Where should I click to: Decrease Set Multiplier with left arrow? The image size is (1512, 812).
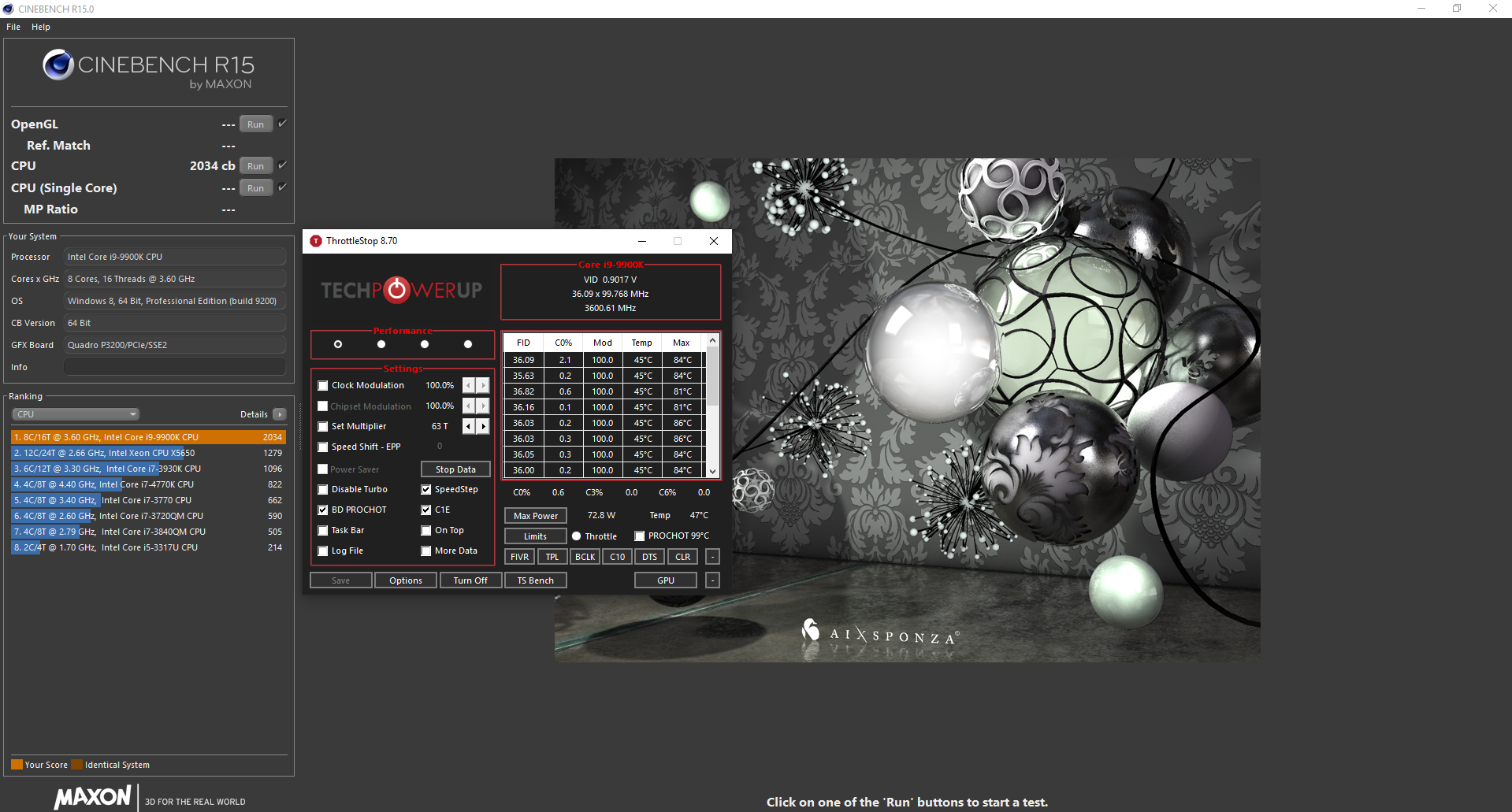click(469, 426)
